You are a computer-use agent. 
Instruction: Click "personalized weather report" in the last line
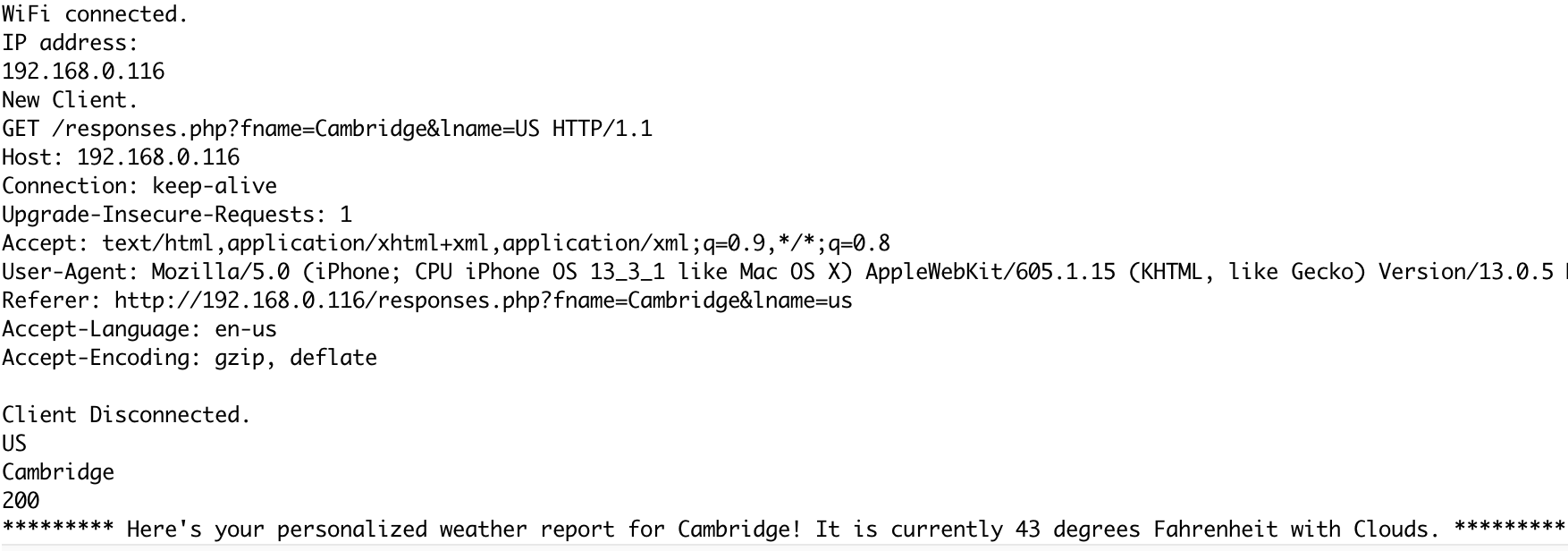445,530
